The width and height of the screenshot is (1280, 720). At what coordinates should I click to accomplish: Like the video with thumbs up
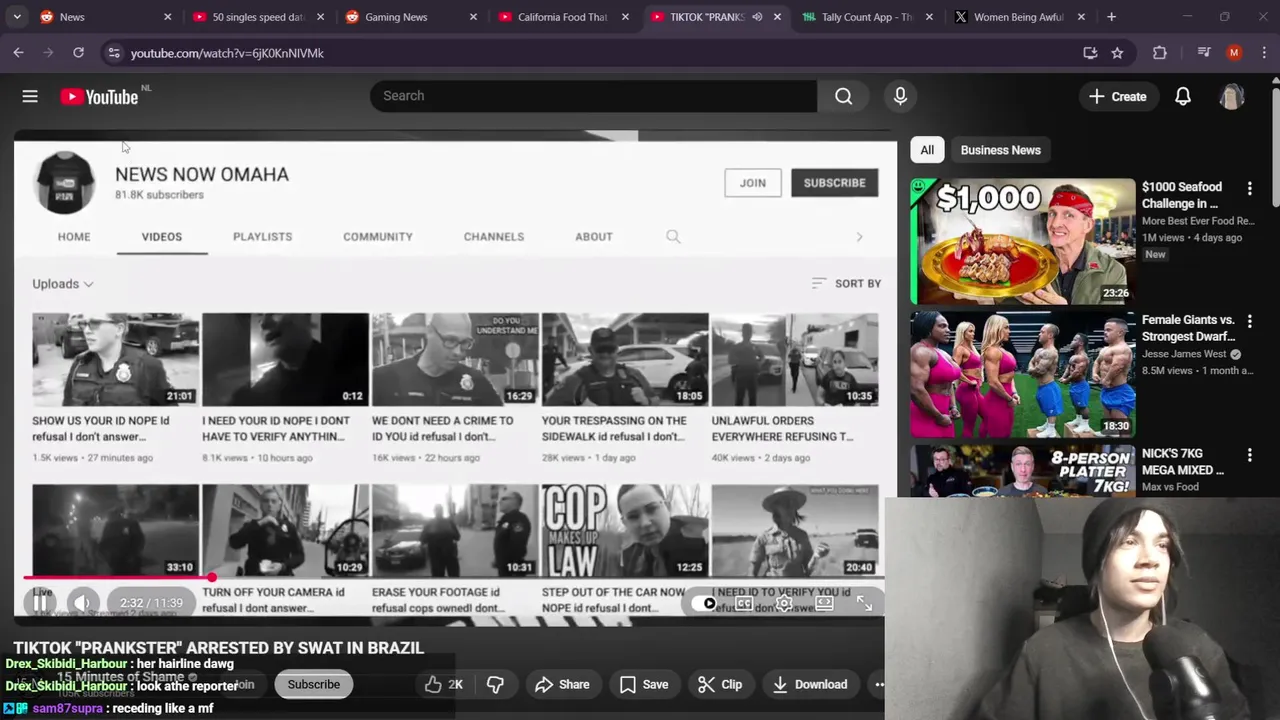click(x=443, y=684)
